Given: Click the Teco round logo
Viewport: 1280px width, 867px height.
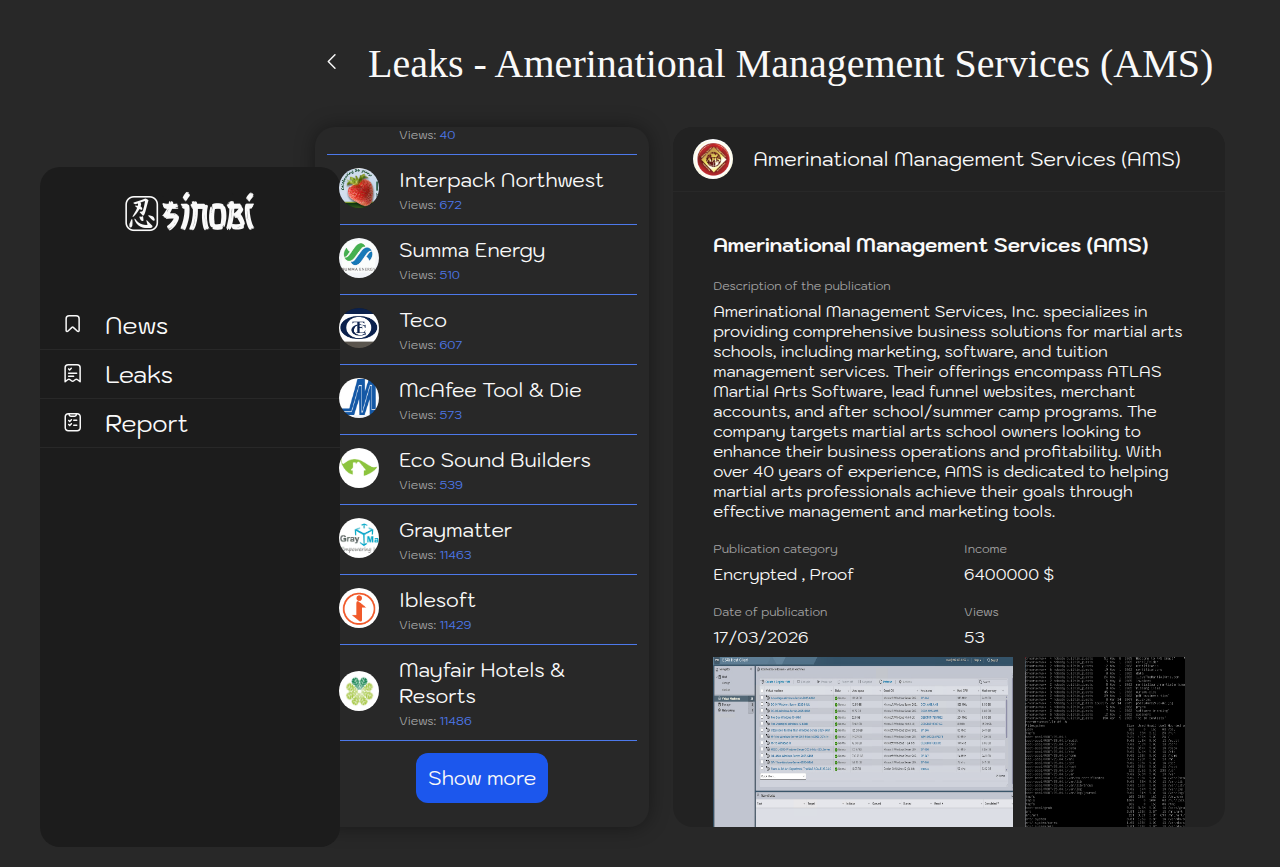Looking at the screenshot, I should coord(359,328).
